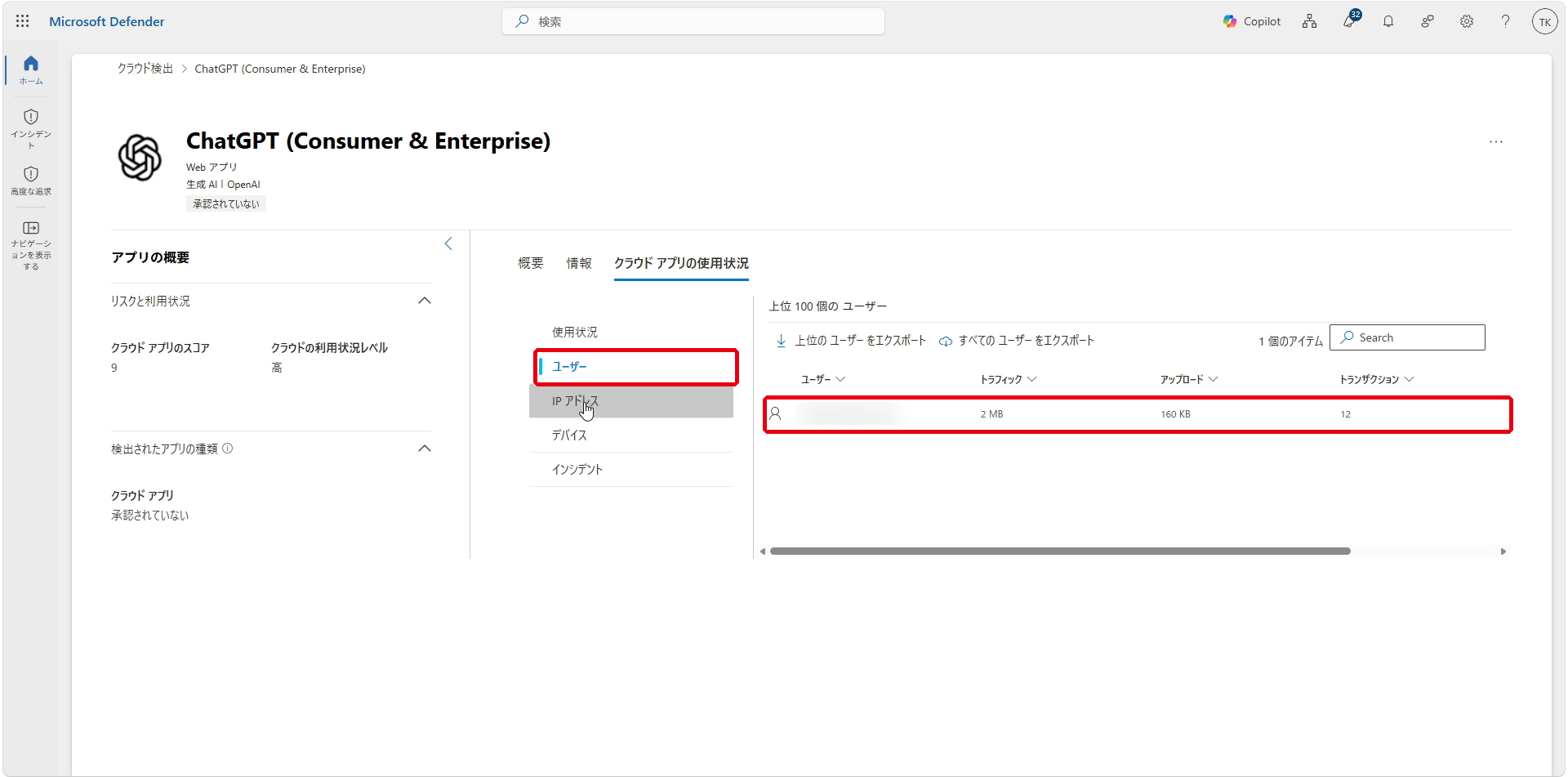Select 使用状況 in the side list
The image size is (1568, 777).
pos(631,333)
